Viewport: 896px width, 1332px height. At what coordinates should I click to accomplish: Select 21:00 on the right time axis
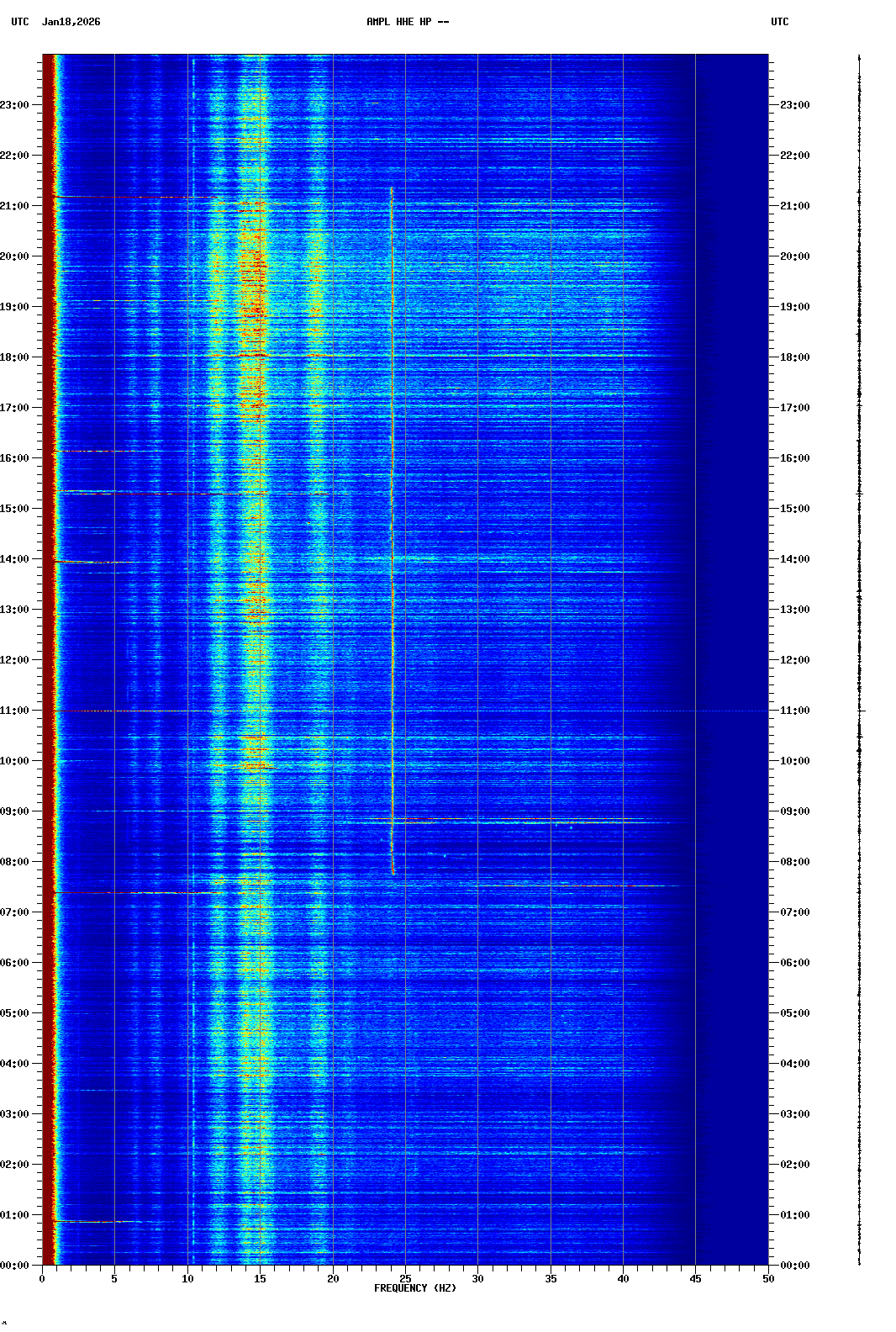pos(794,206)
